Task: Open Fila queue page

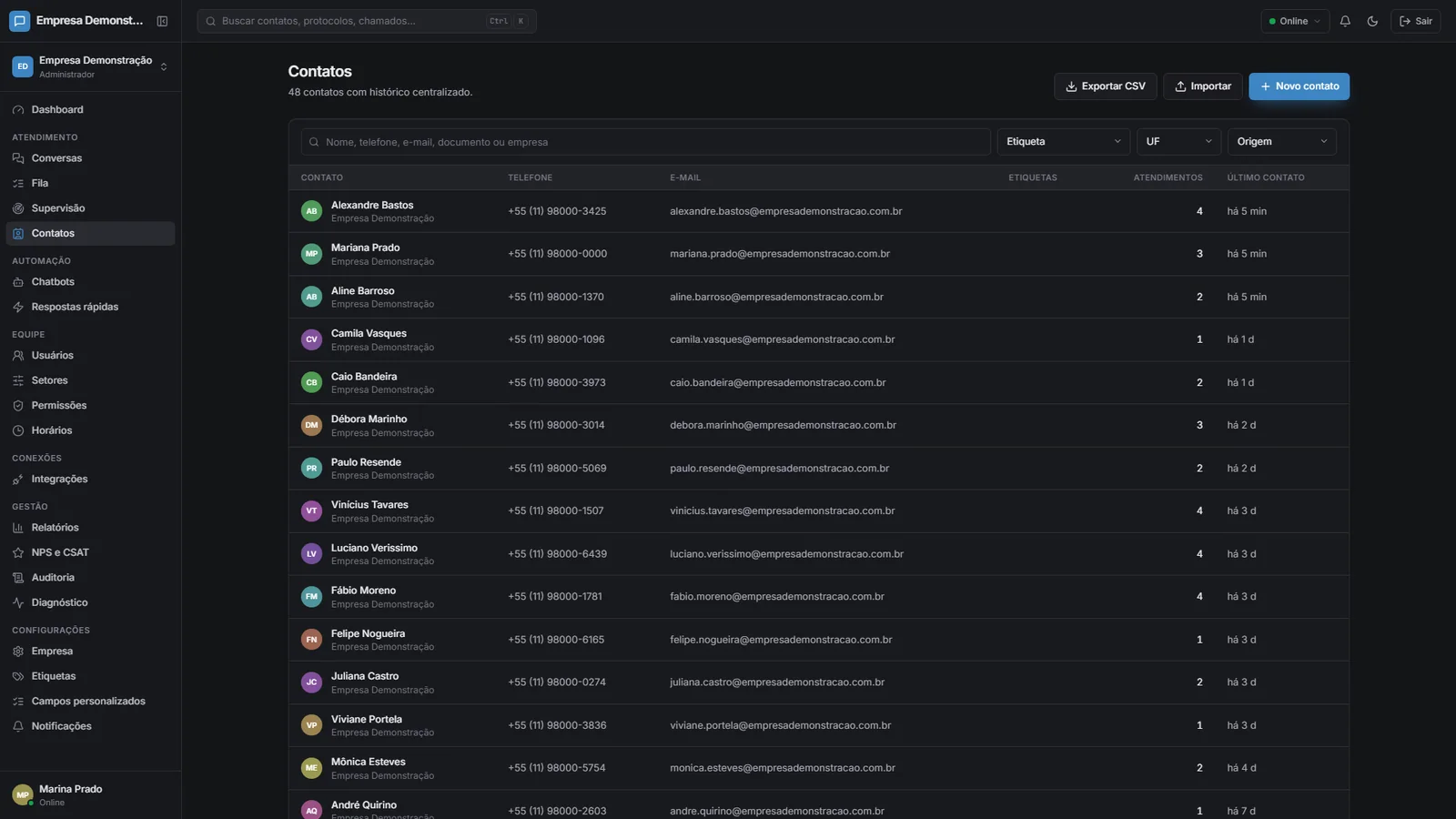Action: point(90,183)
